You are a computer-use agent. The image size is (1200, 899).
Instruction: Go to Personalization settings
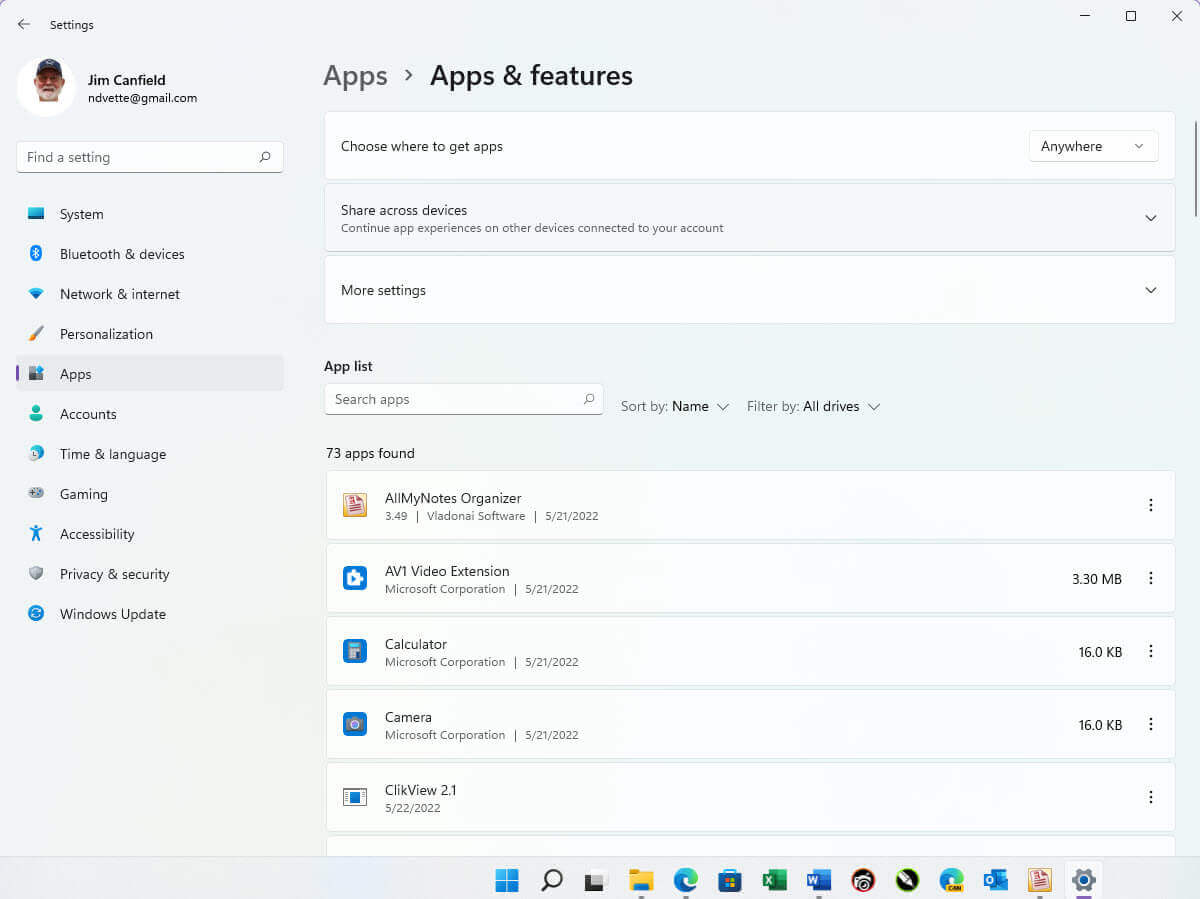tap(150, 334)
